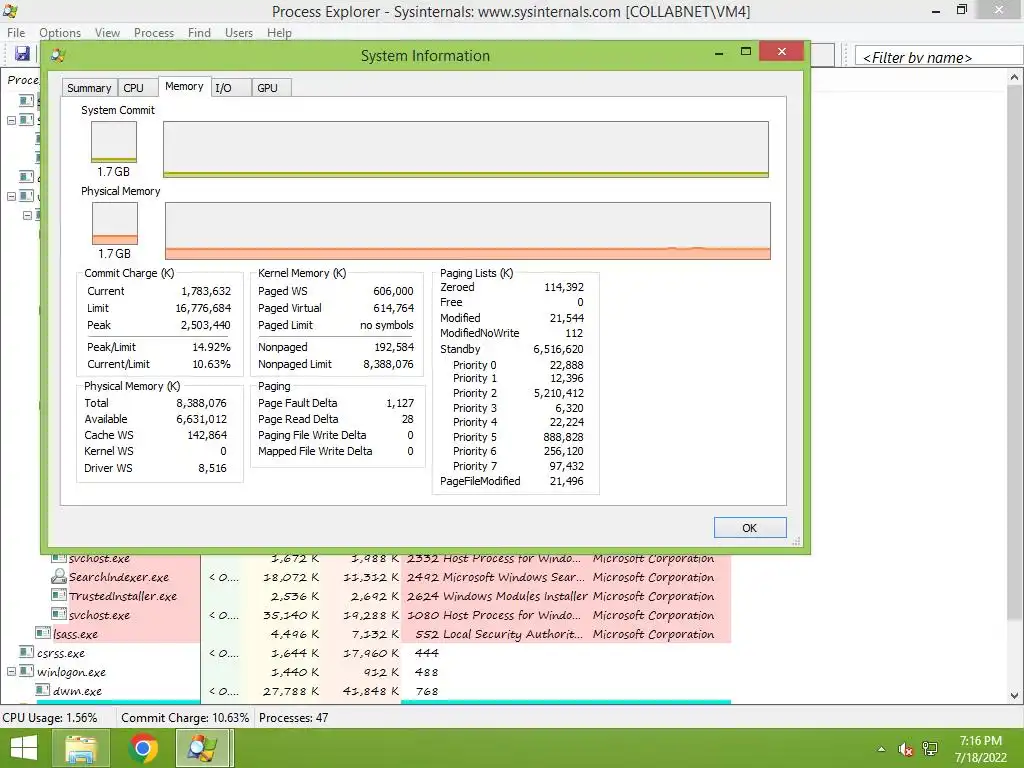Image resolution: width=1024 pixels, height=768 pixels.
Task: Open the Users menu
Action: 238,33
